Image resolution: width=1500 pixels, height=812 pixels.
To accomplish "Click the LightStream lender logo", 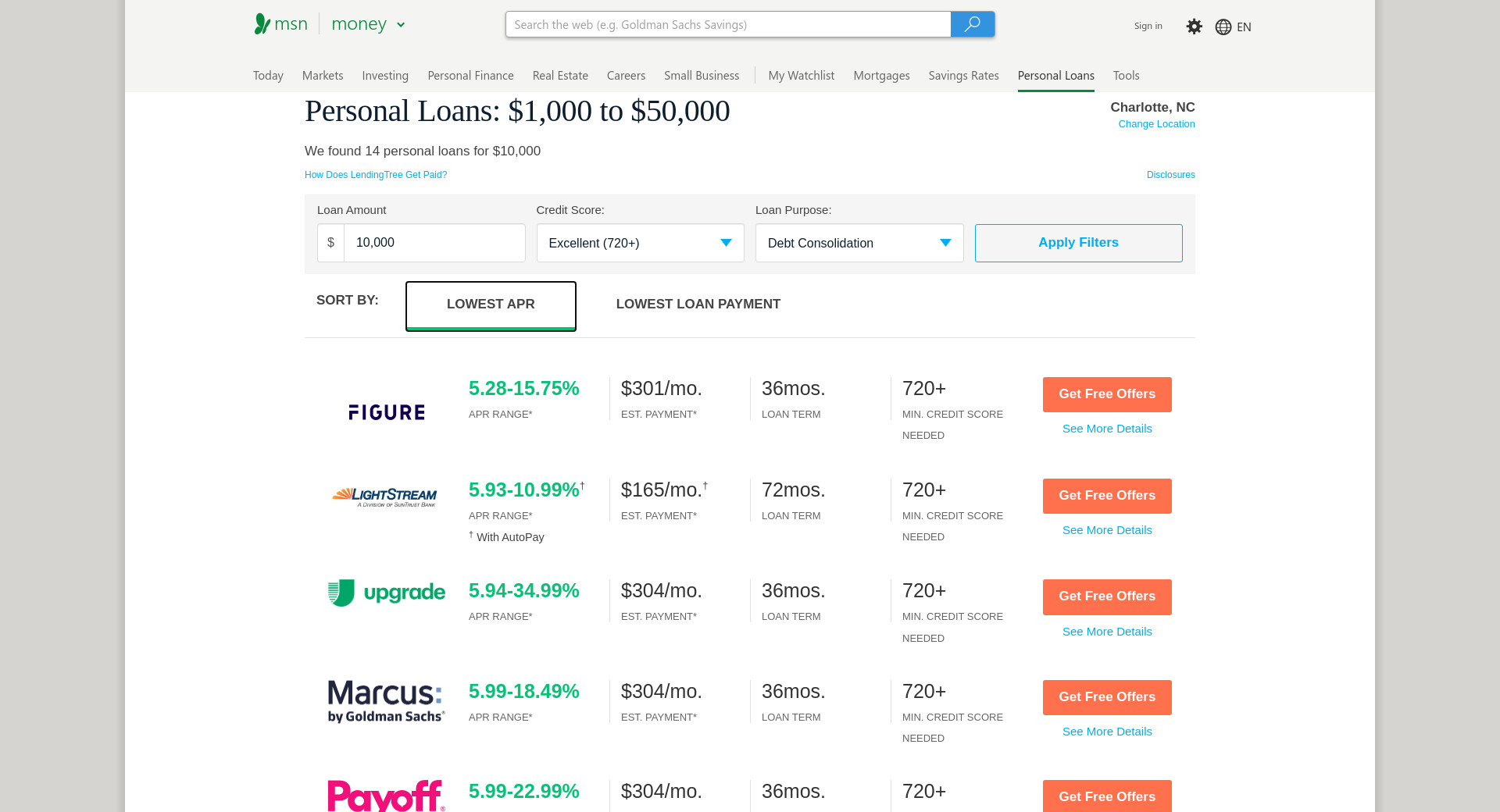I will point(384,497).
